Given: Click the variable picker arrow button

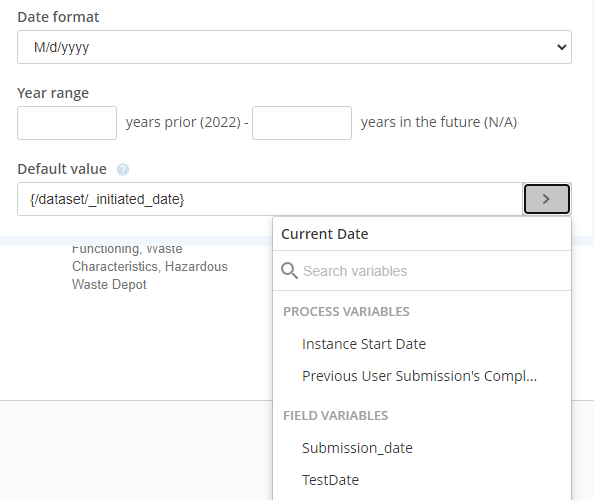Looking at the screenshot, I should click(x=547, y=199).
